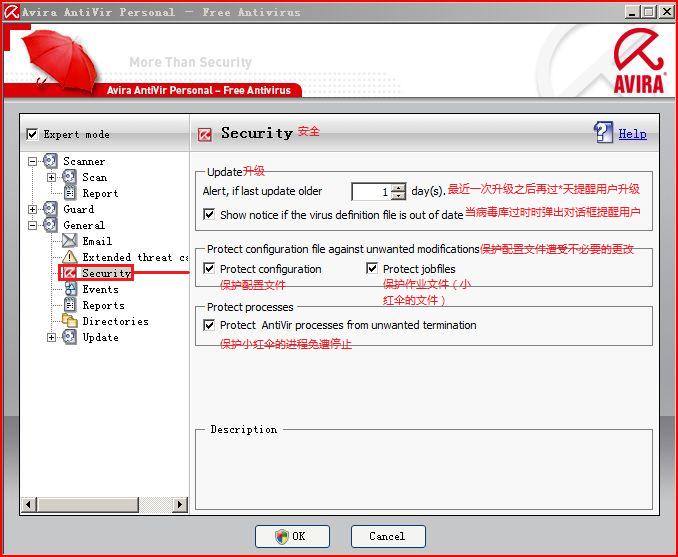Close the Avira window

pyautogui.click(x=666, y=12)
